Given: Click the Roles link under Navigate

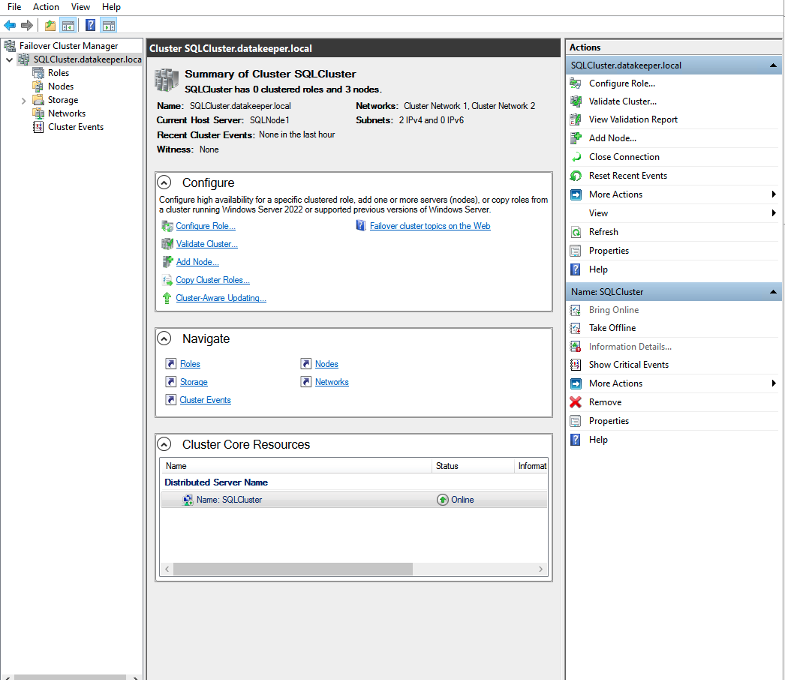Looking at the screenshot, I should pos(190,364).
